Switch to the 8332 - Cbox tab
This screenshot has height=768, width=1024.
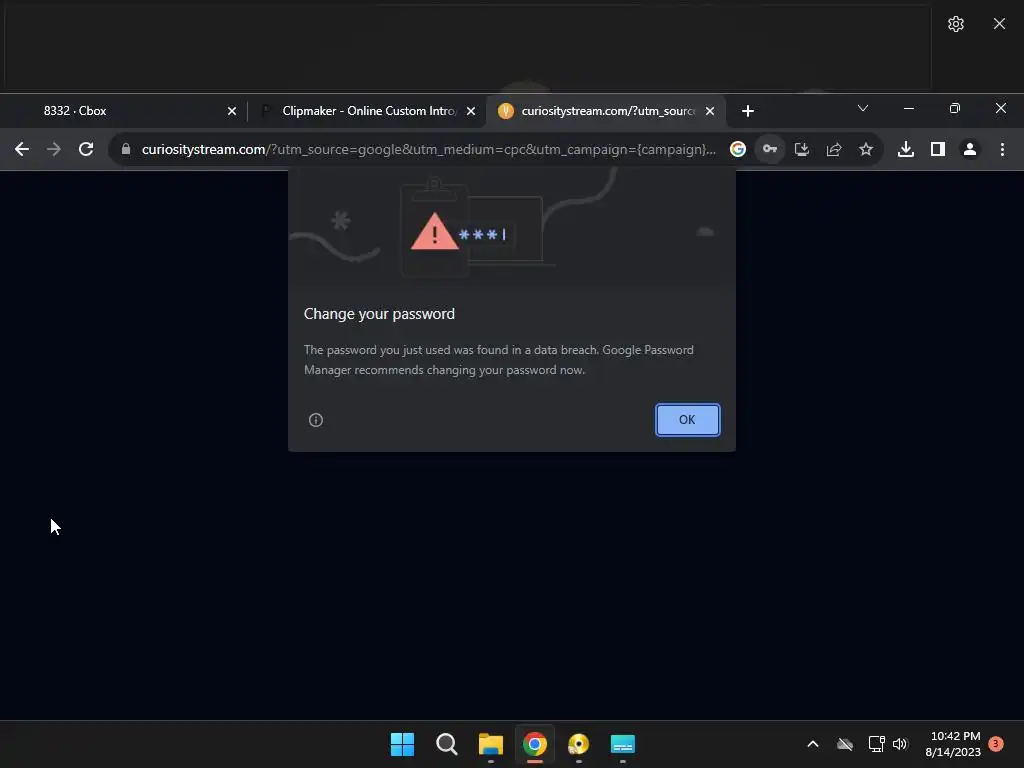124,110
